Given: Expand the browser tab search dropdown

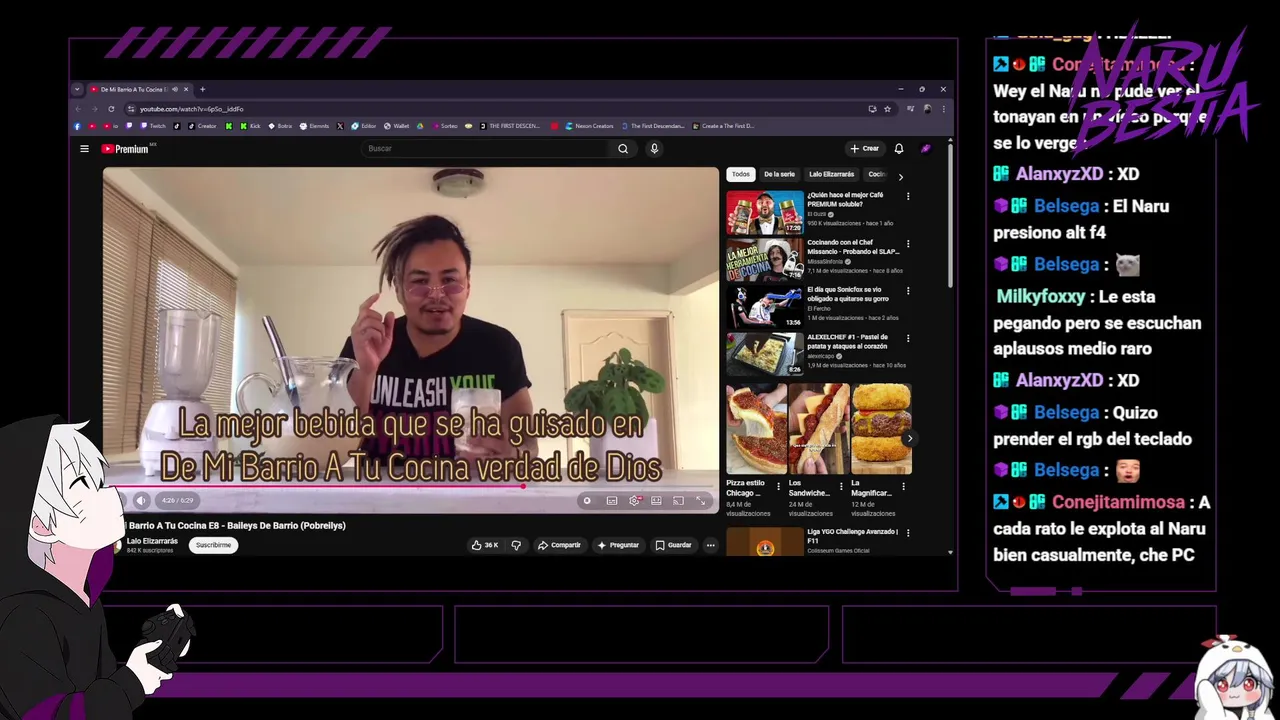Looking at the screenshot, I should click(77, 89).
